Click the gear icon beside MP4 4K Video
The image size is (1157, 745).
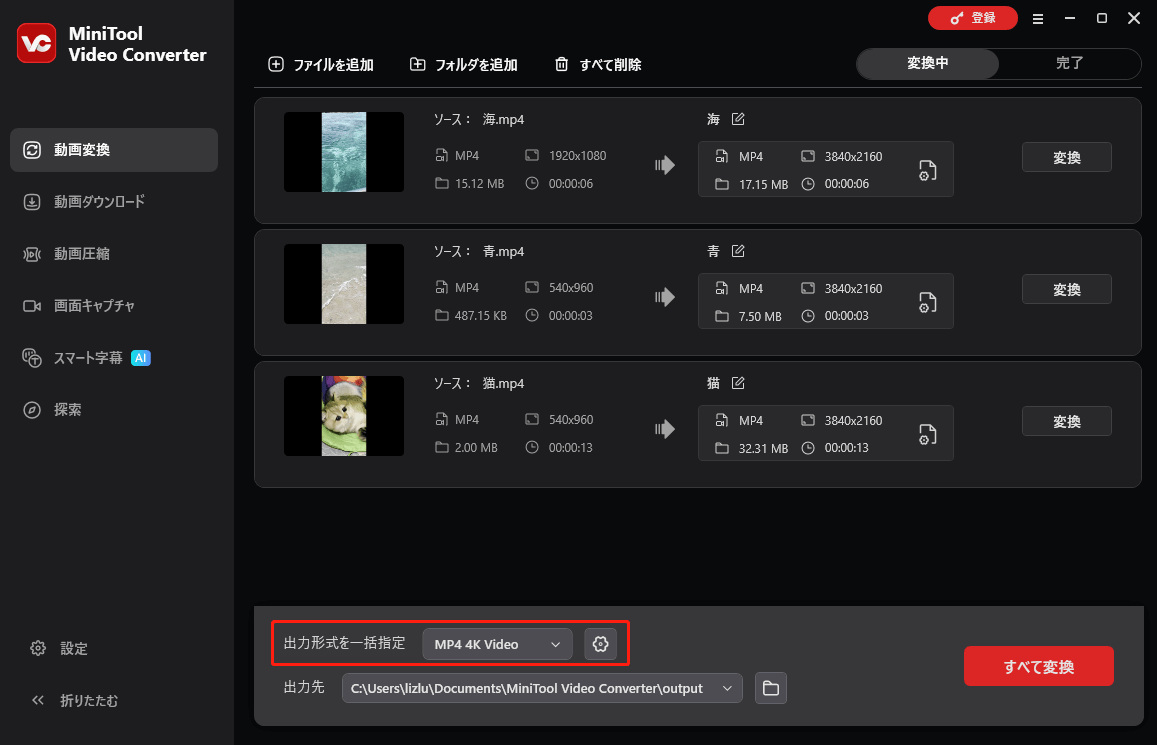pyautogui.click(x=600, y=644)
